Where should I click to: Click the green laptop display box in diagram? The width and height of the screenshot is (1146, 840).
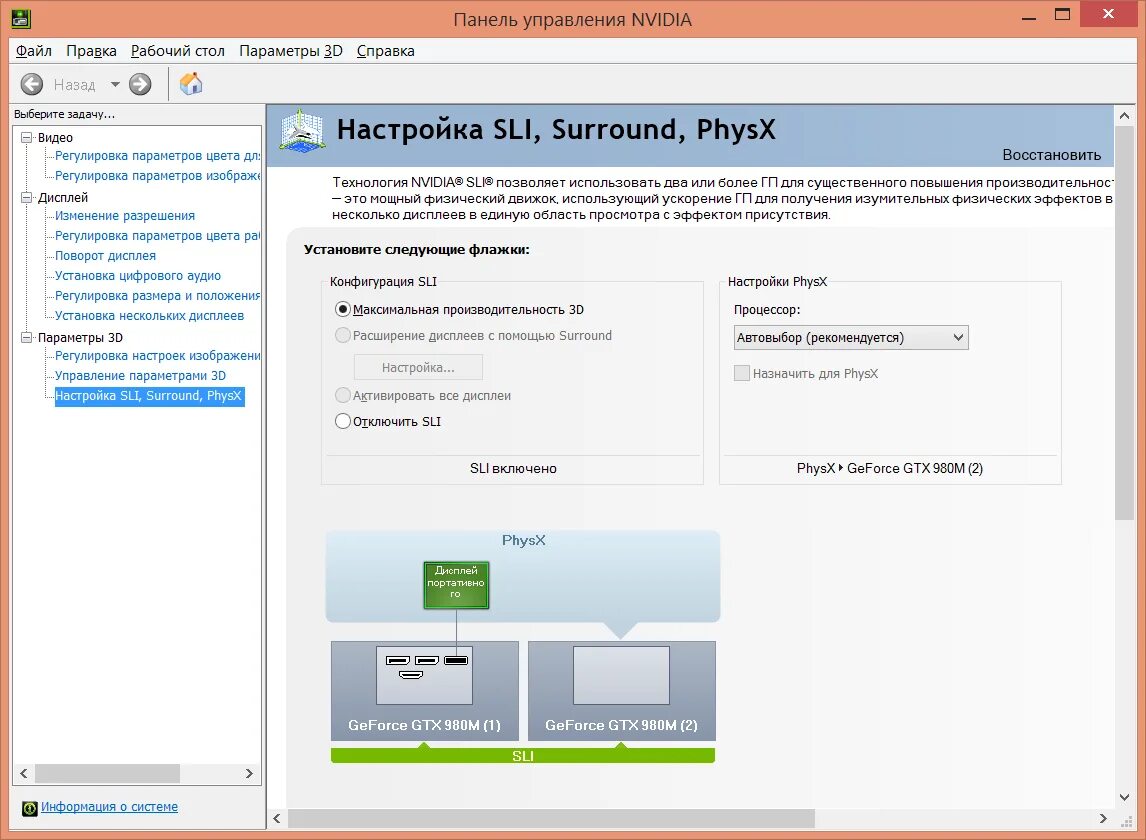tap(456, 585)
